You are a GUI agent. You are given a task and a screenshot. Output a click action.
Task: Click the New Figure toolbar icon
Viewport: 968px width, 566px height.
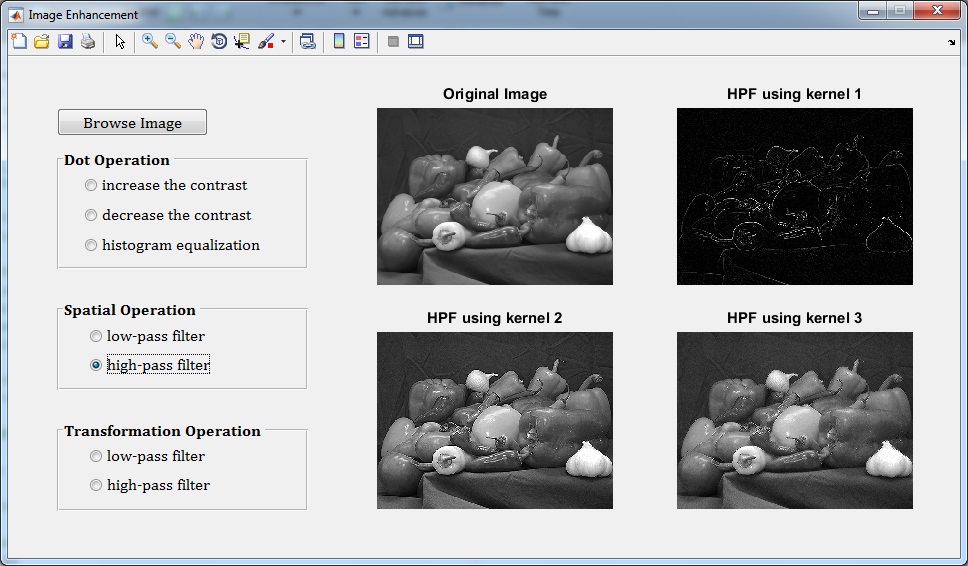(18, 42)
